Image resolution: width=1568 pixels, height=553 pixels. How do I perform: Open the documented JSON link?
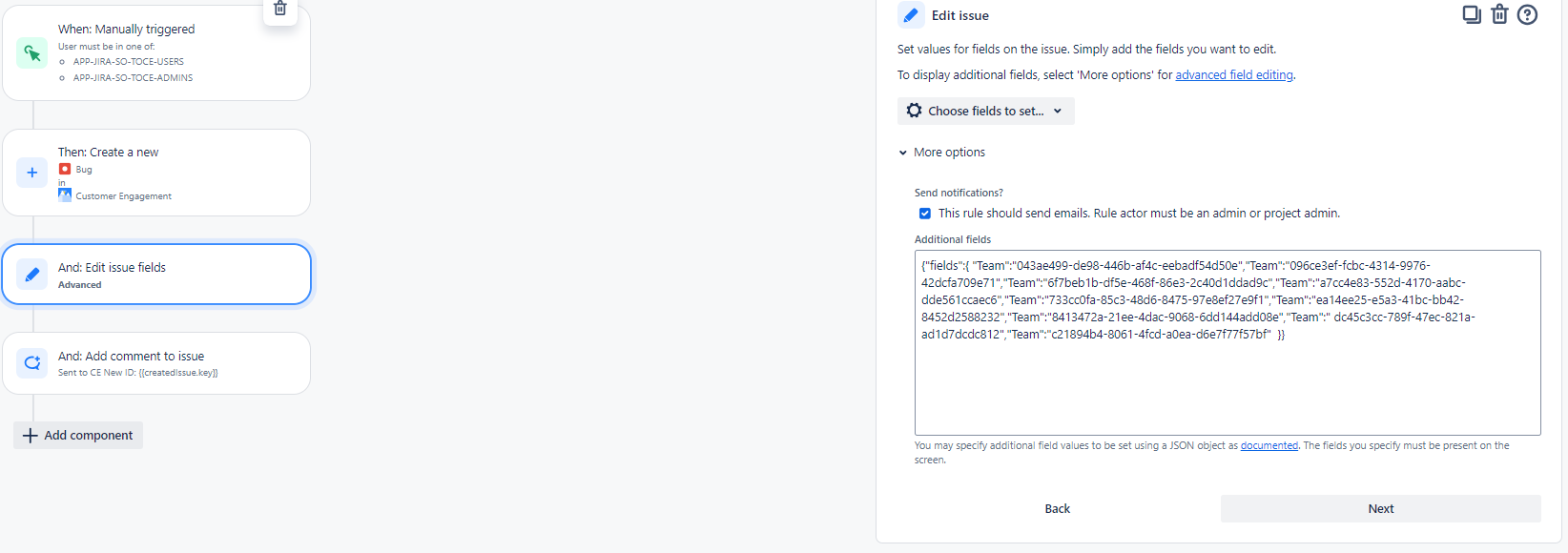click(1269, 445)
